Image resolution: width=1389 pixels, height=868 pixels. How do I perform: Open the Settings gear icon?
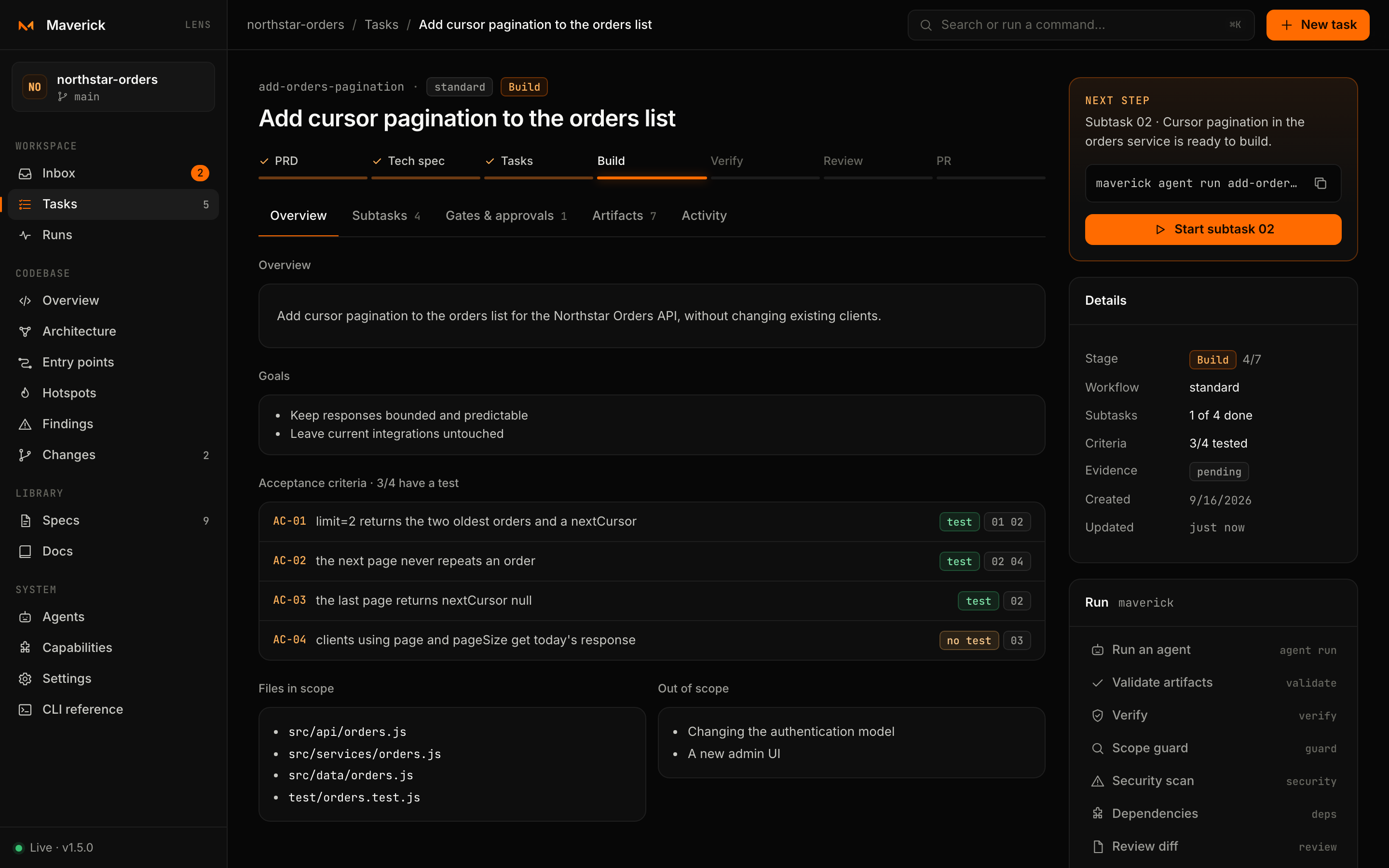(25, 679)
